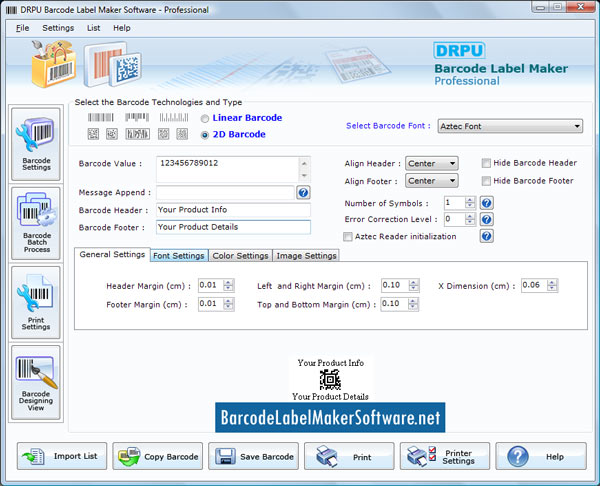Image resolution: width=600 pixels, height=486 pixels.
Task: Enable Hide Barcode Footer checkbox
Action: click(486, 181)
